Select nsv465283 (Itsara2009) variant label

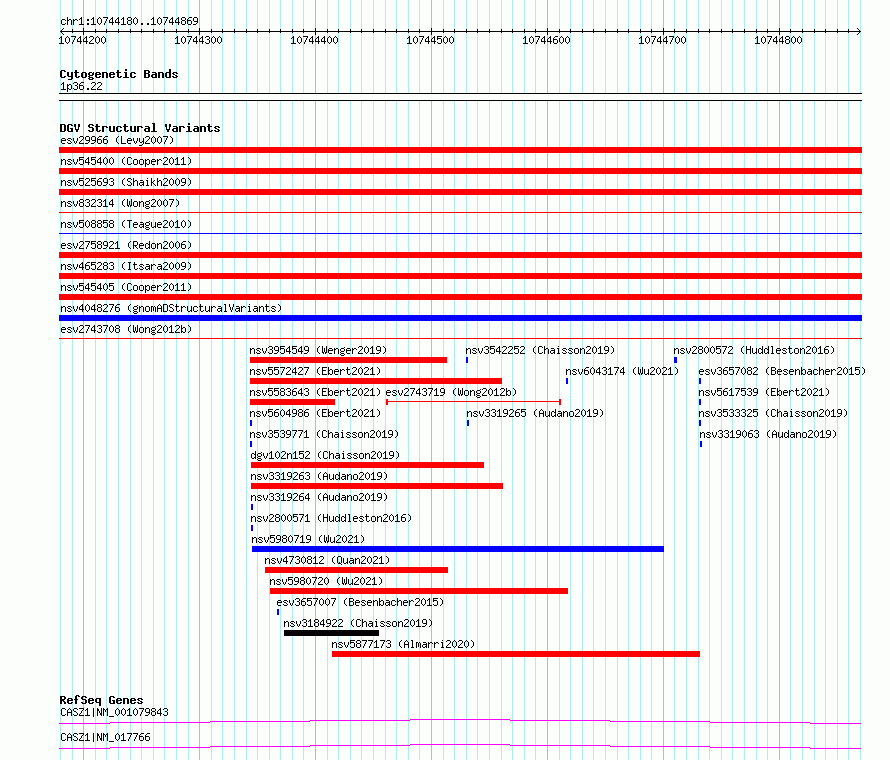pyautogui.click(x=126, y=266)
